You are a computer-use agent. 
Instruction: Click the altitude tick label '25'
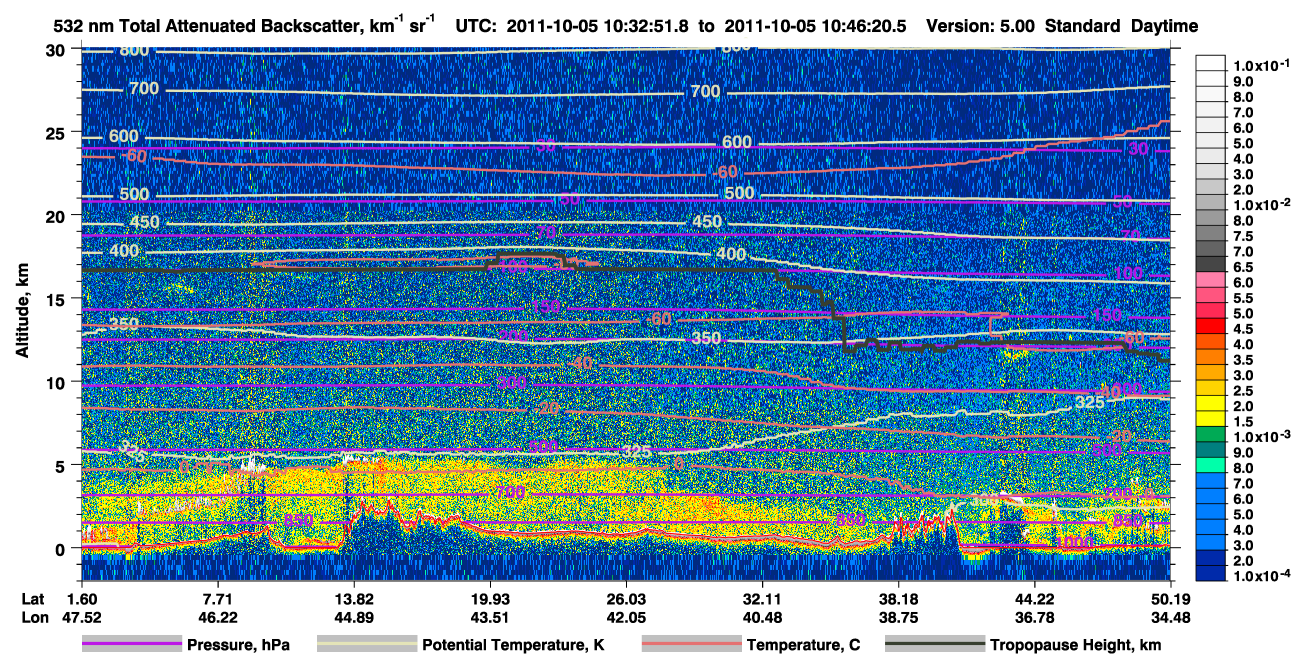click(x=57, y=132)
